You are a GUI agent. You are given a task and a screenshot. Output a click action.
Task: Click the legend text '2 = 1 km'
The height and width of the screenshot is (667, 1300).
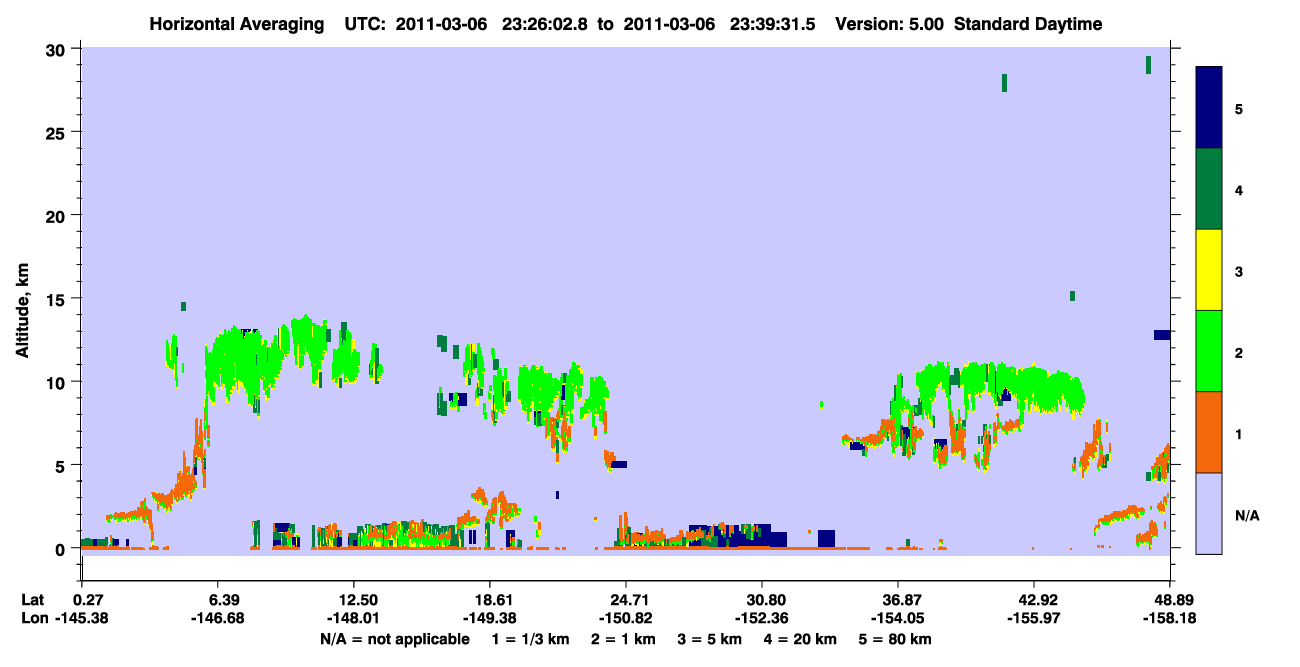[624, 639]
